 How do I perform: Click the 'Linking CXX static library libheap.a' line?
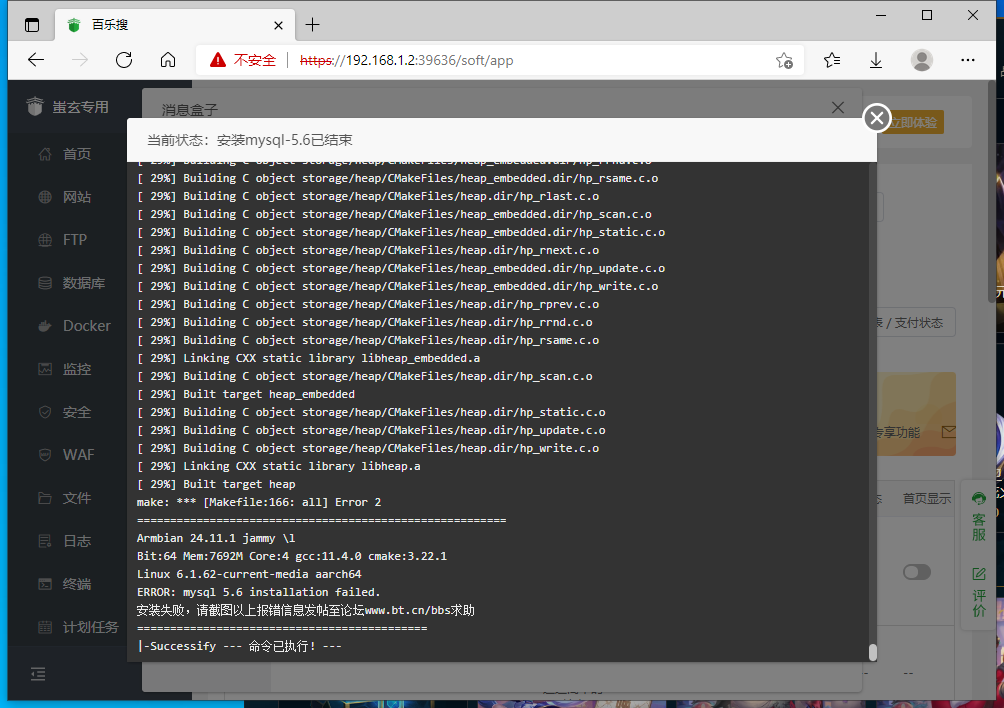pyautogui.click(x=279, y=466)
